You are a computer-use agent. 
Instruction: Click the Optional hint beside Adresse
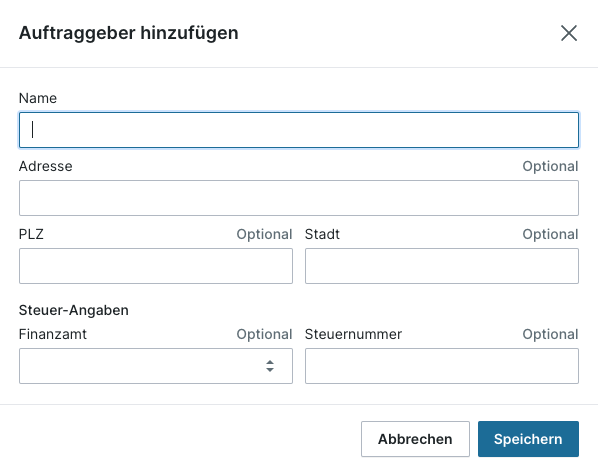coord(550,167)
